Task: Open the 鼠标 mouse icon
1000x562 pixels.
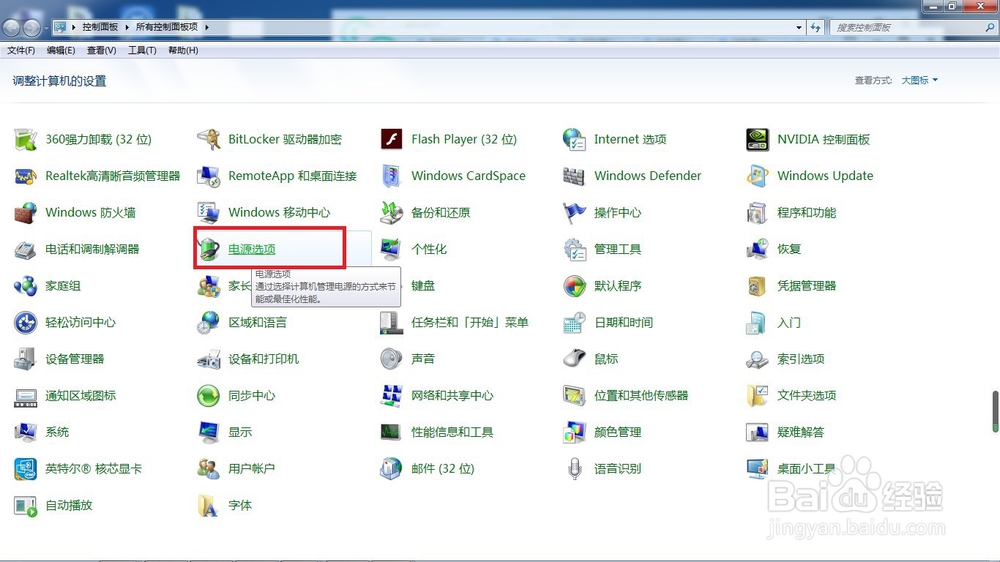Action: click(x=574, y=359)
